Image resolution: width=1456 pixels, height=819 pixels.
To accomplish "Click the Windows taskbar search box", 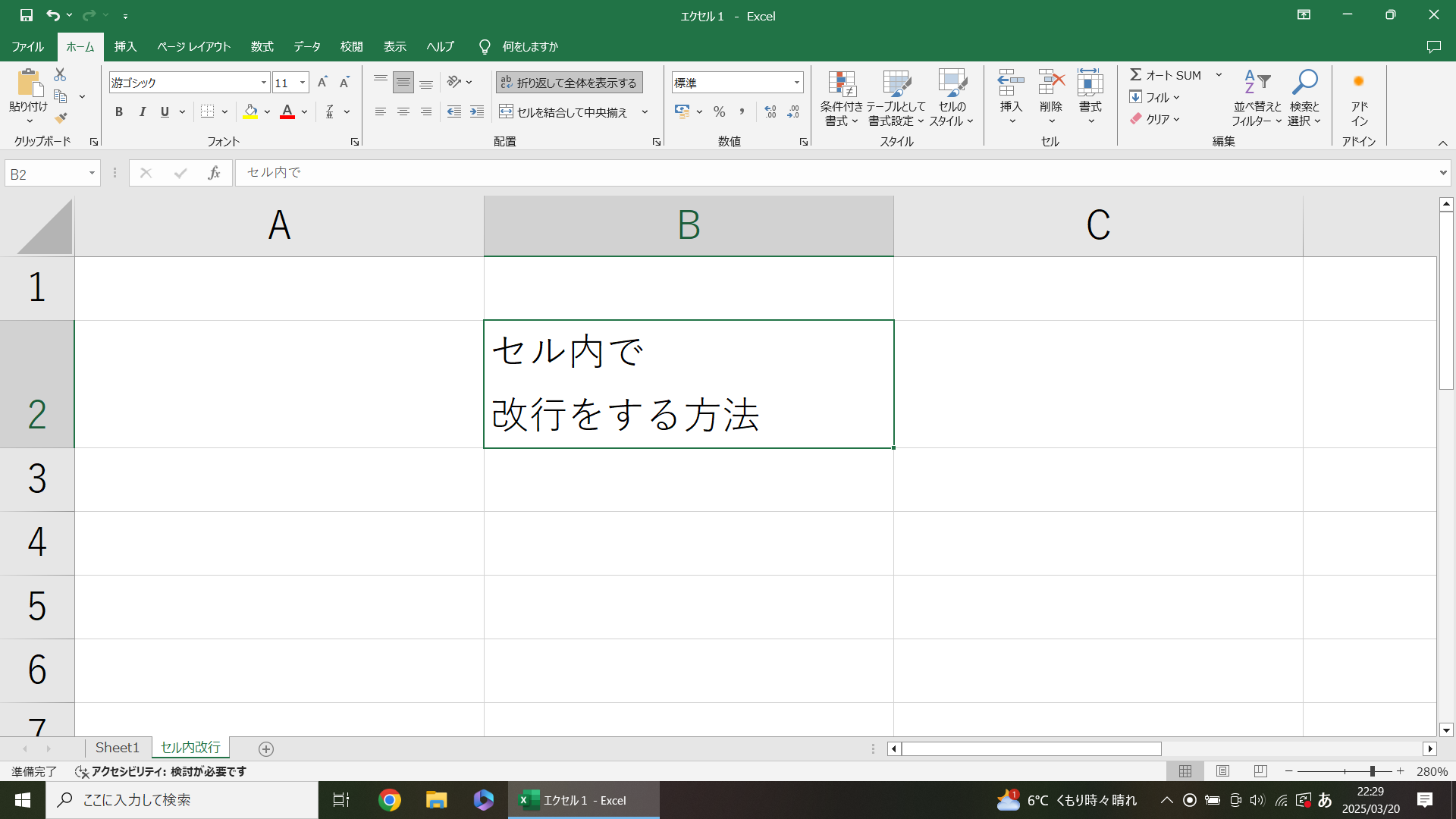I will point(182,800).
